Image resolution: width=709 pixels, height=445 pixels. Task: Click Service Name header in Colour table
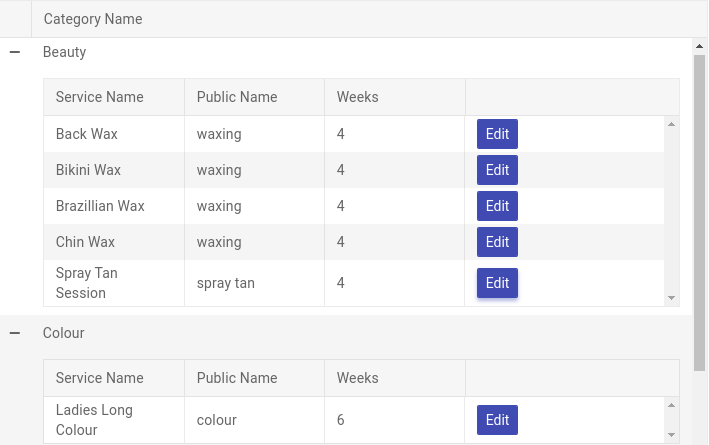coord(99,378)
